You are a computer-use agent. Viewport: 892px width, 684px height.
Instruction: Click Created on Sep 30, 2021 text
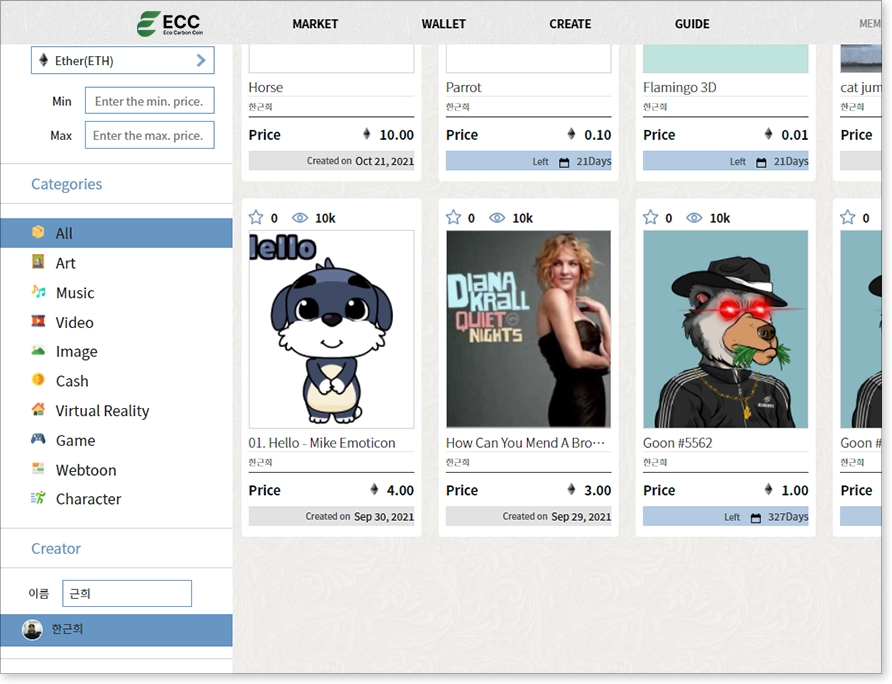coord(360,517)
